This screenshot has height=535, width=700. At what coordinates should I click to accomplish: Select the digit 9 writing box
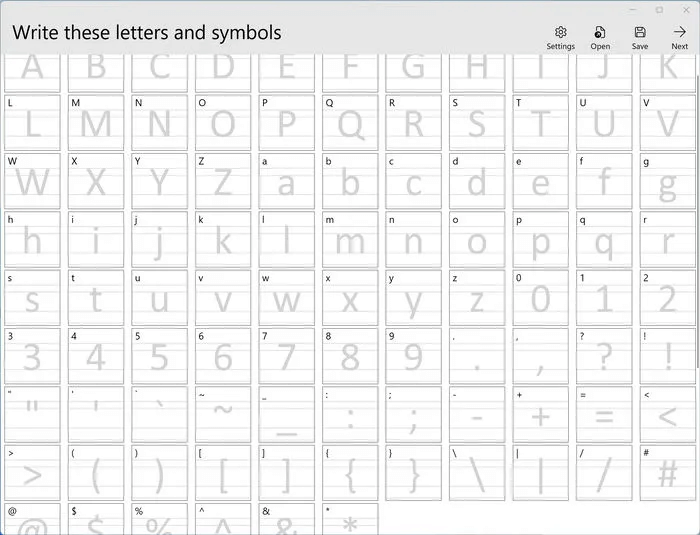tap(413, 356)
